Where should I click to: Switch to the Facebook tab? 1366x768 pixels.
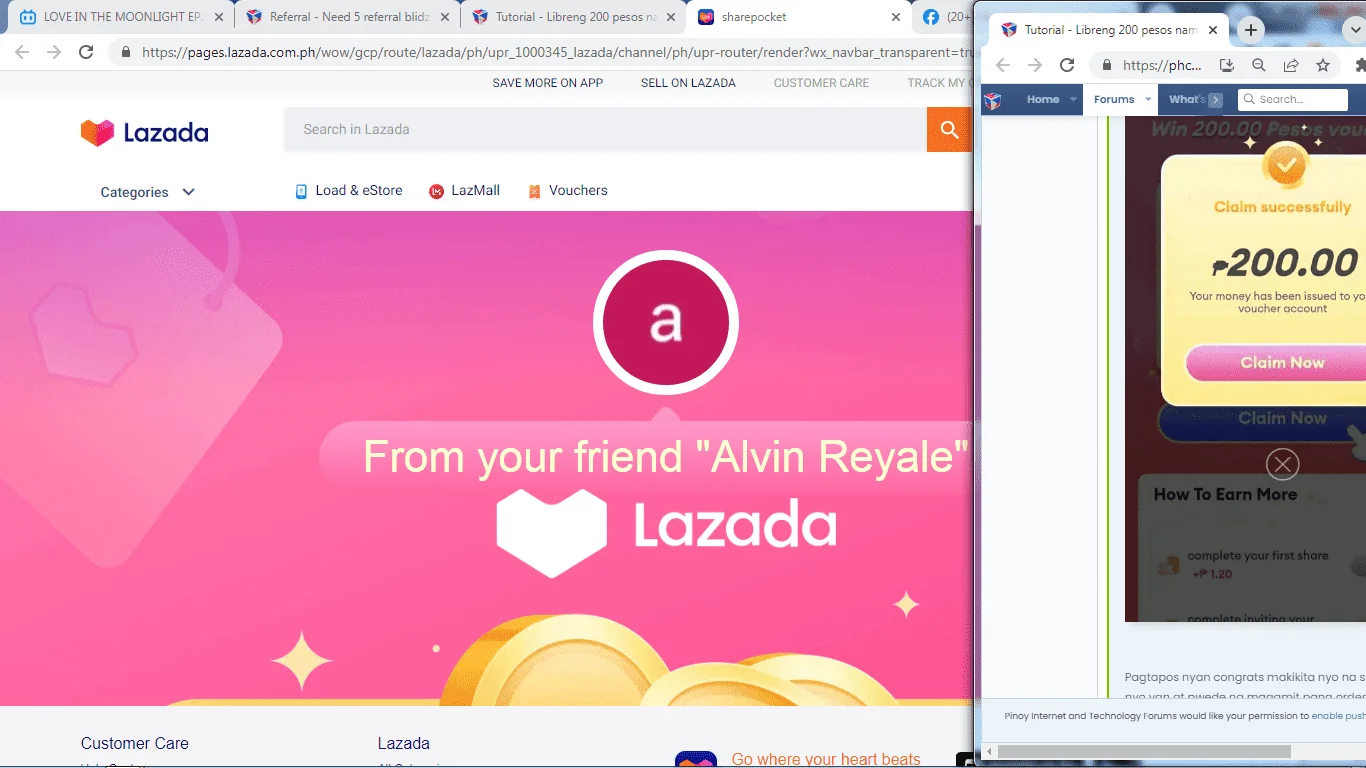(x=942, y=17)
